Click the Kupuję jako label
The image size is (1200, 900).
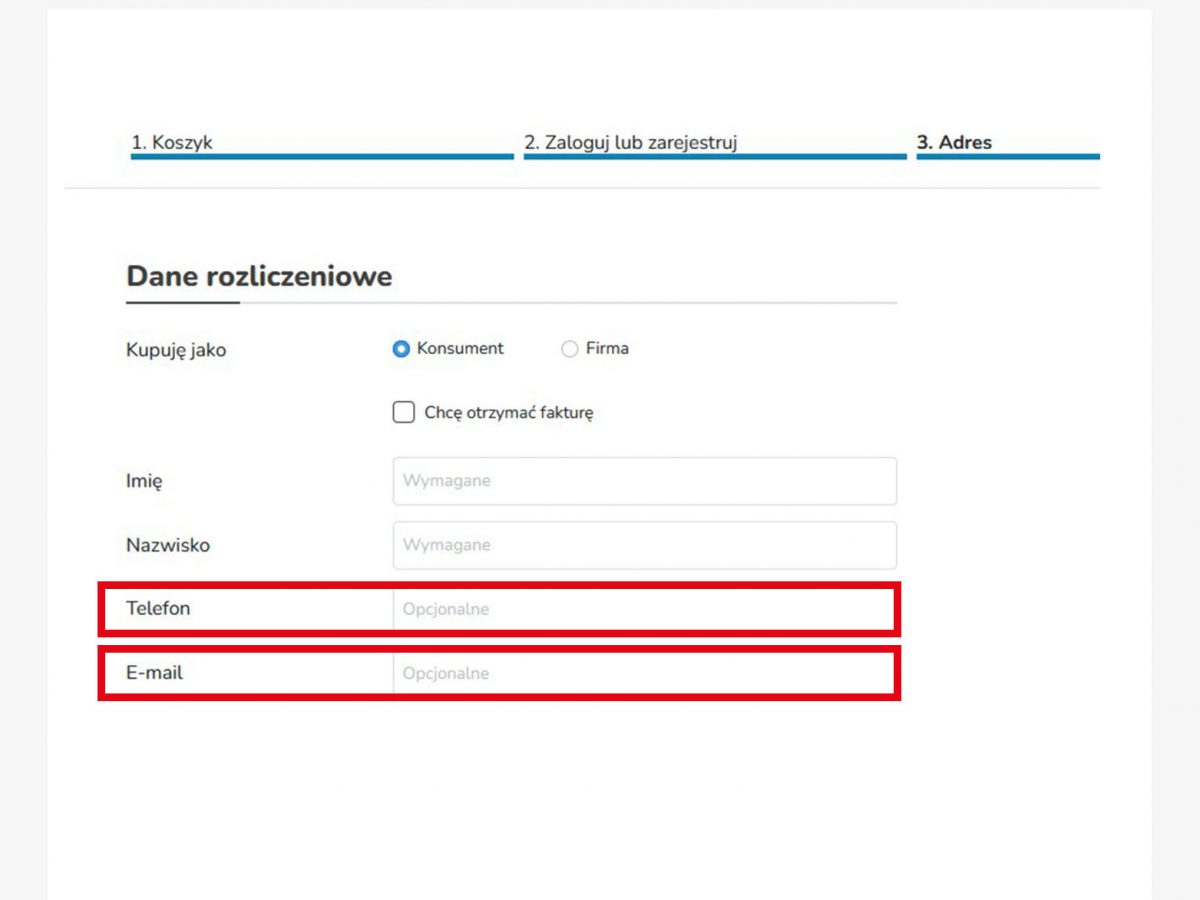coord(176,350)
